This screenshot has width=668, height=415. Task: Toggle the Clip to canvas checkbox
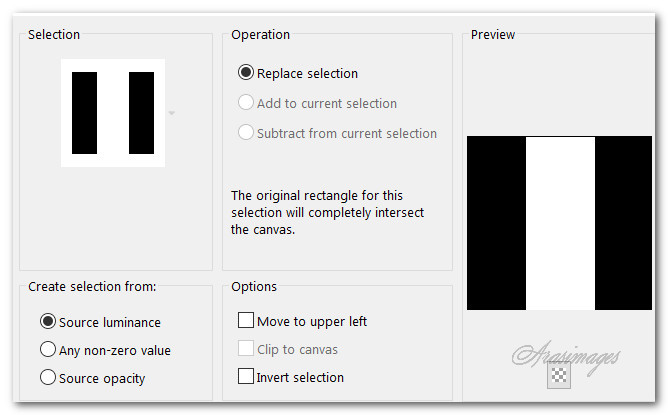246,349
